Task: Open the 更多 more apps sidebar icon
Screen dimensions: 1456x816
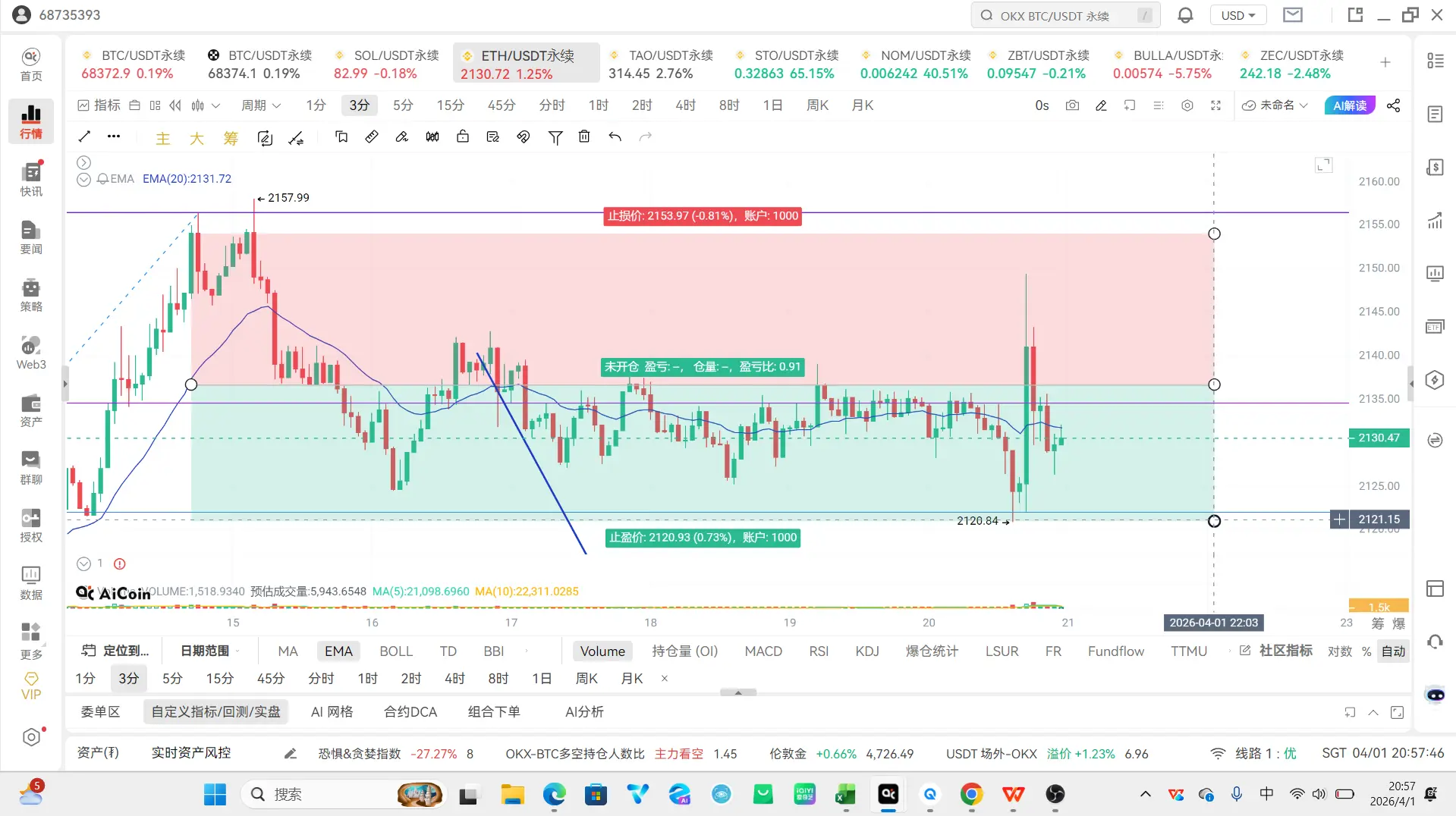Action: pyautogui.click(x=31, y=641)
